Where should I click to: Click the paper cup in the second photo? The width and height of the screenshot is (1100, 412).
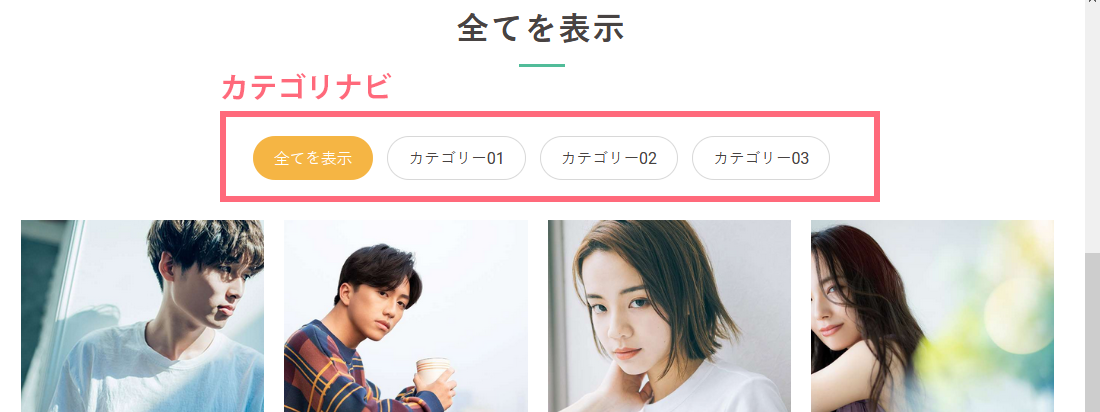[433, 371]
